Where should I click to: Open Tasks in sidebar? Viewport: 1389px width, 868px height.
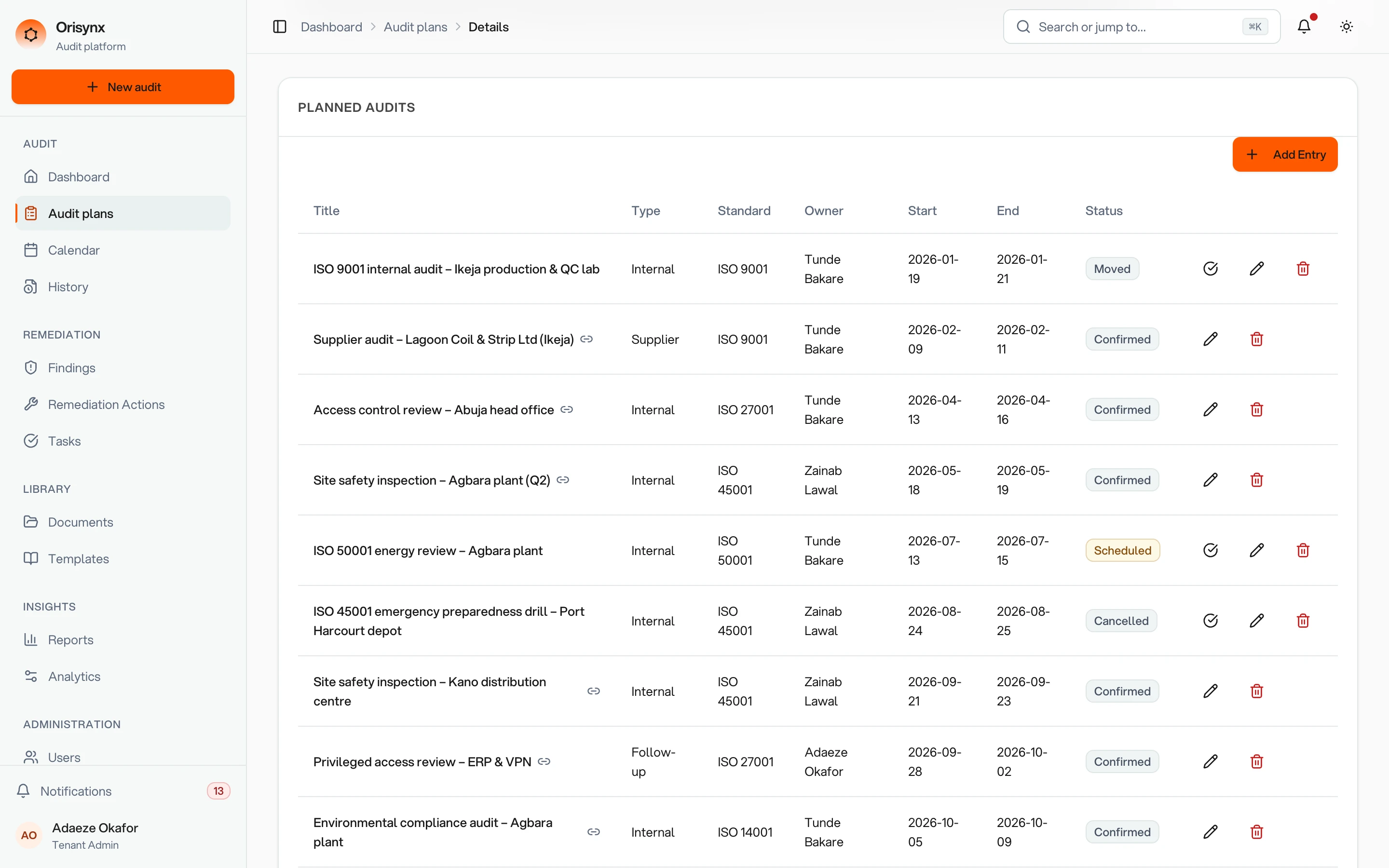click(x=123, y=441)
